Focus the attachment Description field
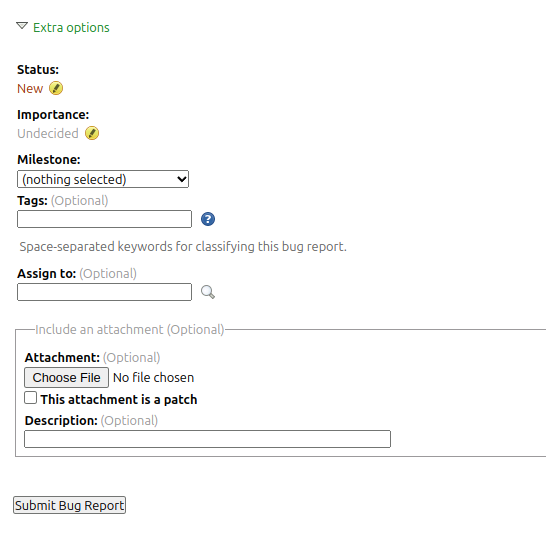 point(208,439)
